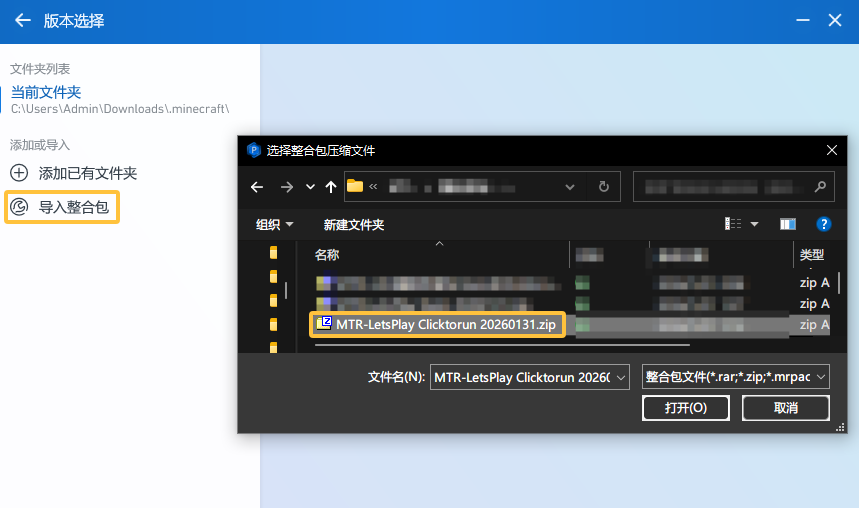The height and width of the screenshot is (508, 859).
Task: Expand the 文件名 combo box dropdown arrow
Action: (x=621, y=377)
